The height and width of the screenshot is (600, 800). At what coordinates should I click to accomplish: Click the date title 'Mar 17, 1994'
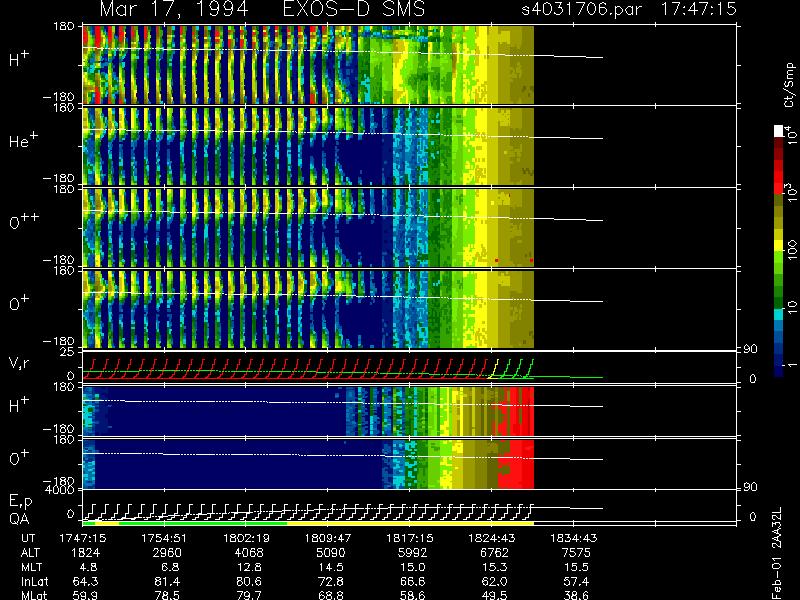click(174, 9)
